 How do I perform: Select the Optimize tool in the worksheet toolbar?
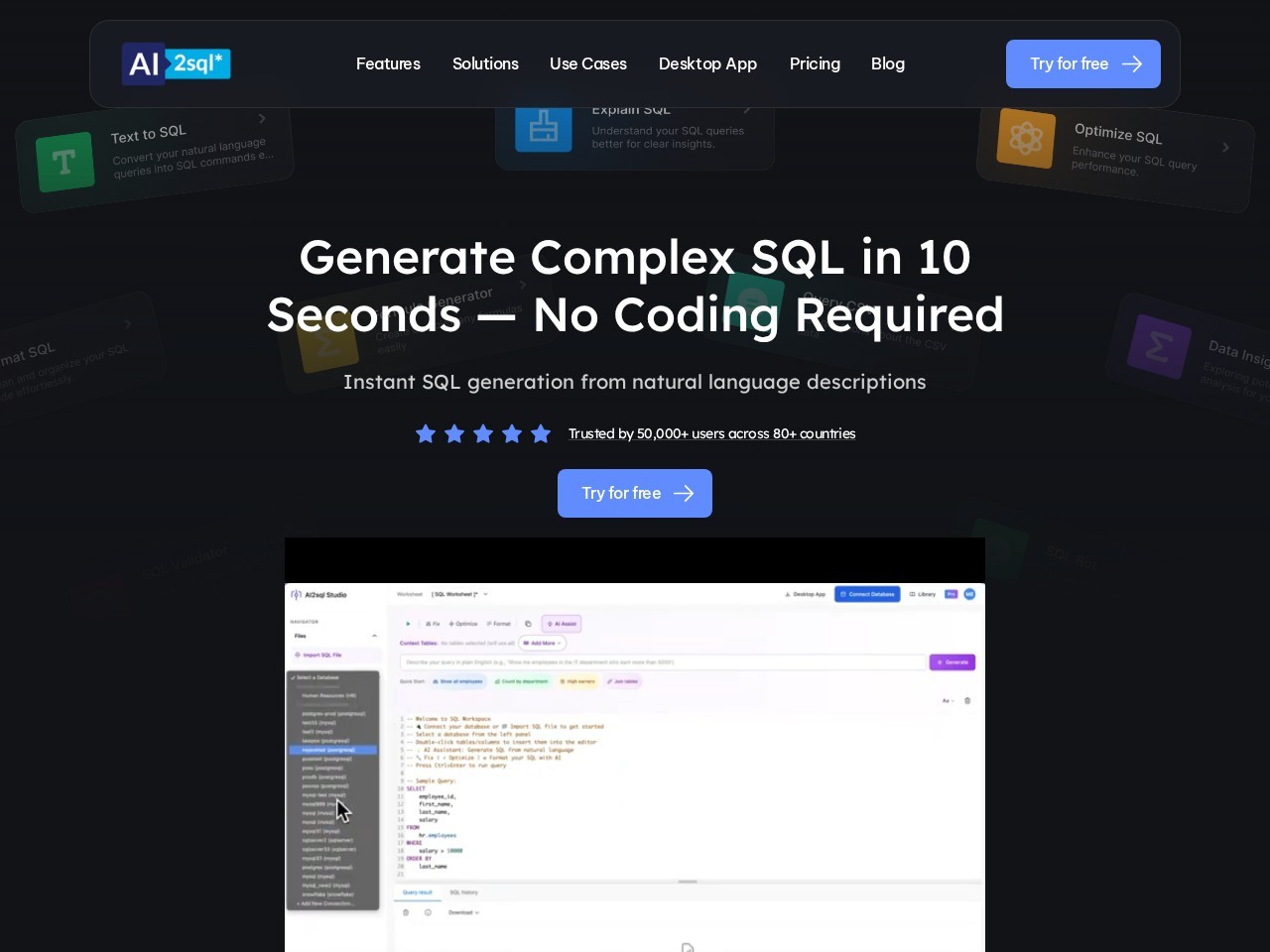click(x=464, y=624)
